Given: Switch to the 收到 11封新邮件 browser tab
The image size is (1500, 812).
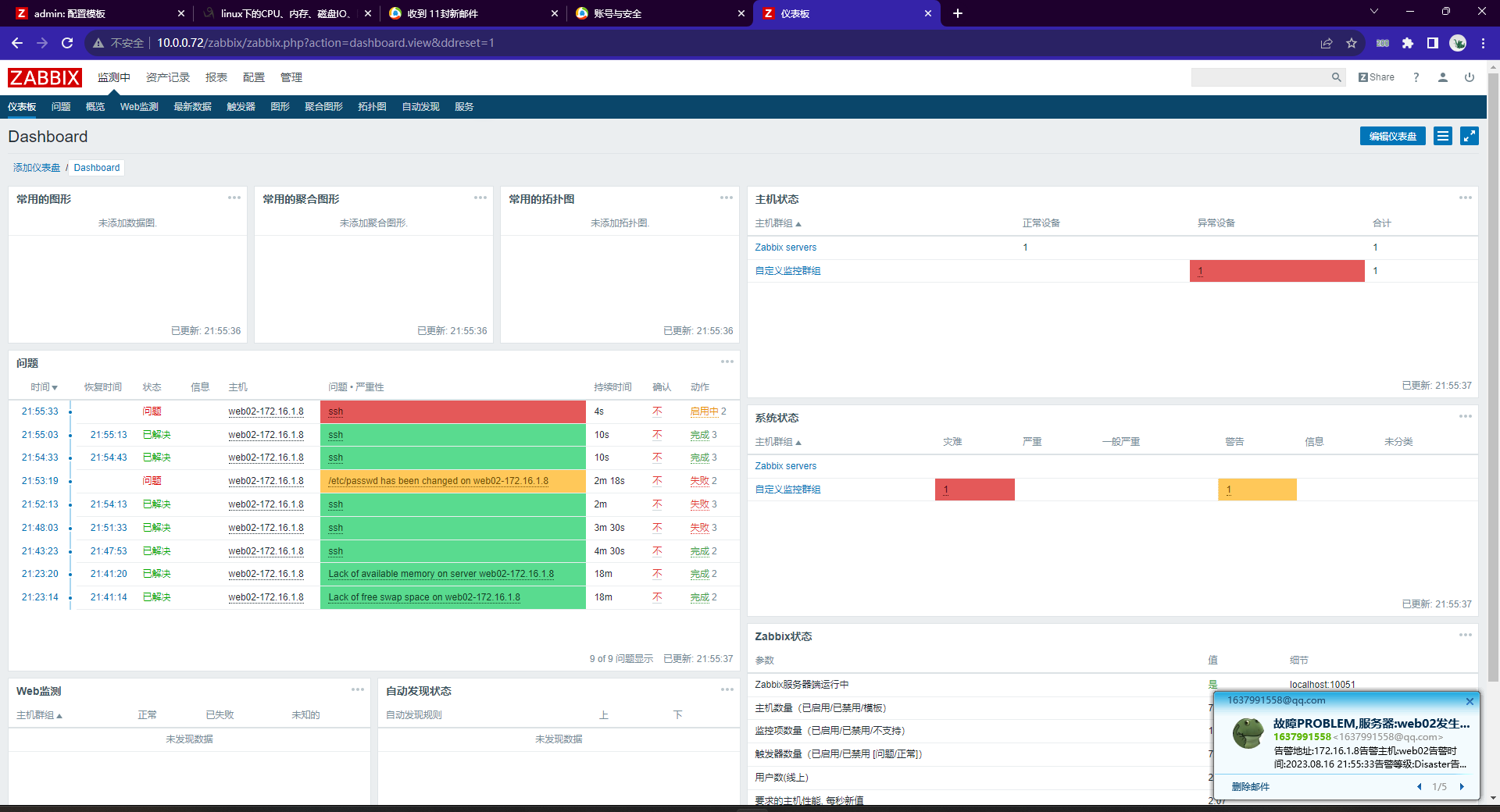Looking at the screenshot, I should point(473,13).
